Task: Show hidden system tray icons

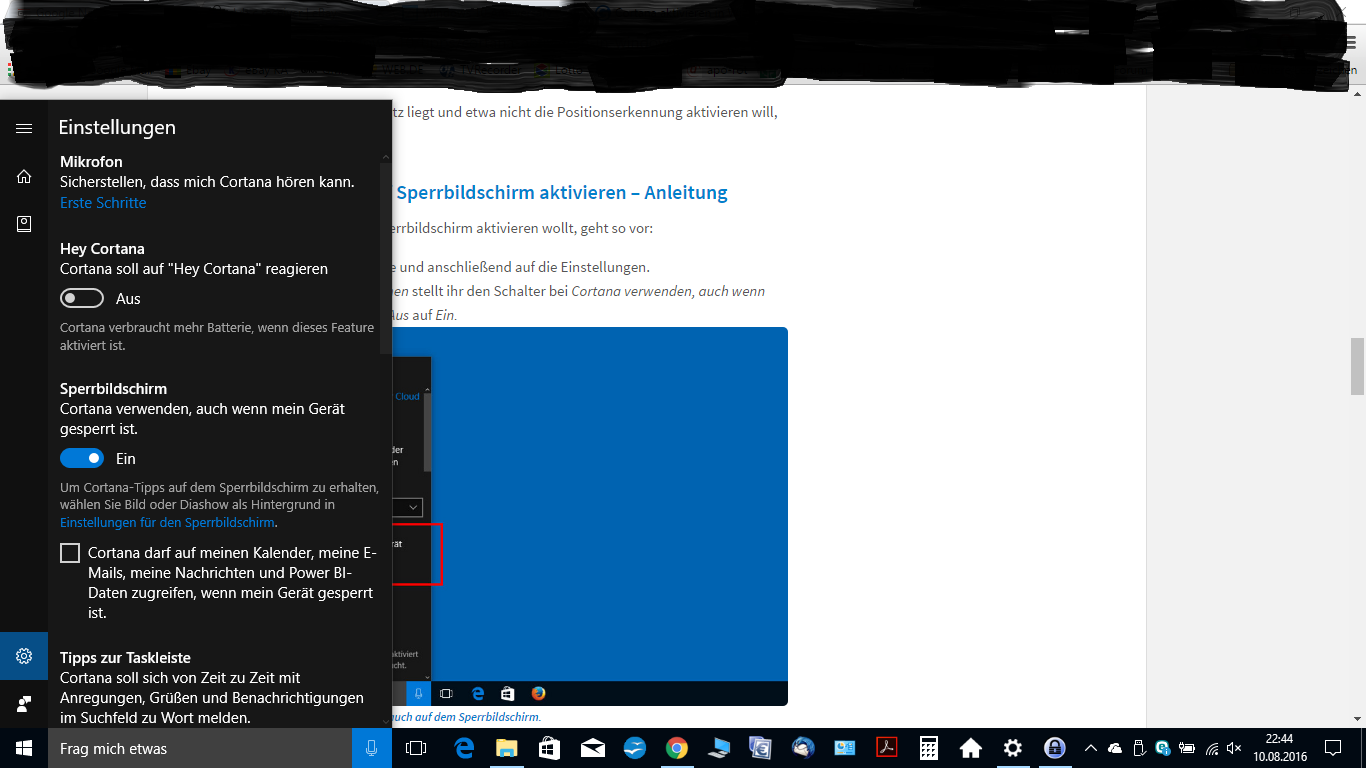Action: 1091,748
